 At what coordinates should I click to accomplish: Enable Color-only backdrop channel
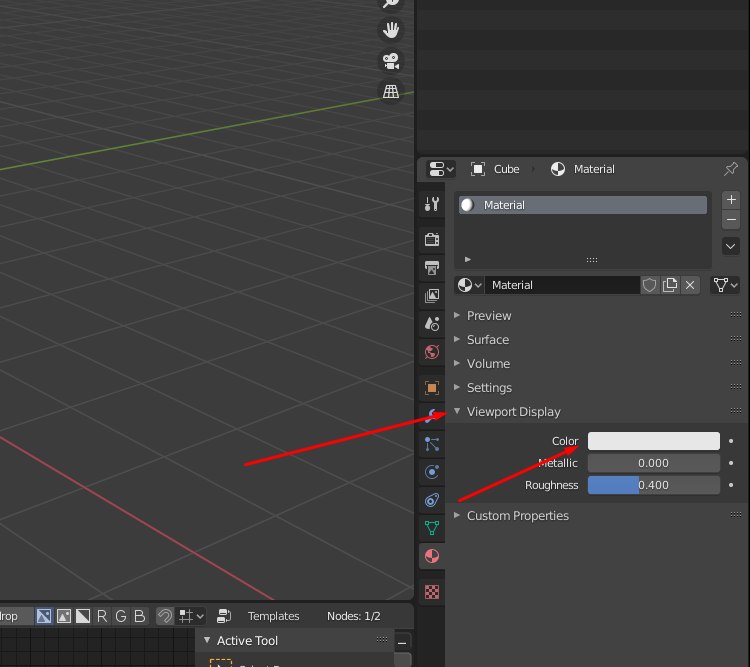[x=64, y=616]
